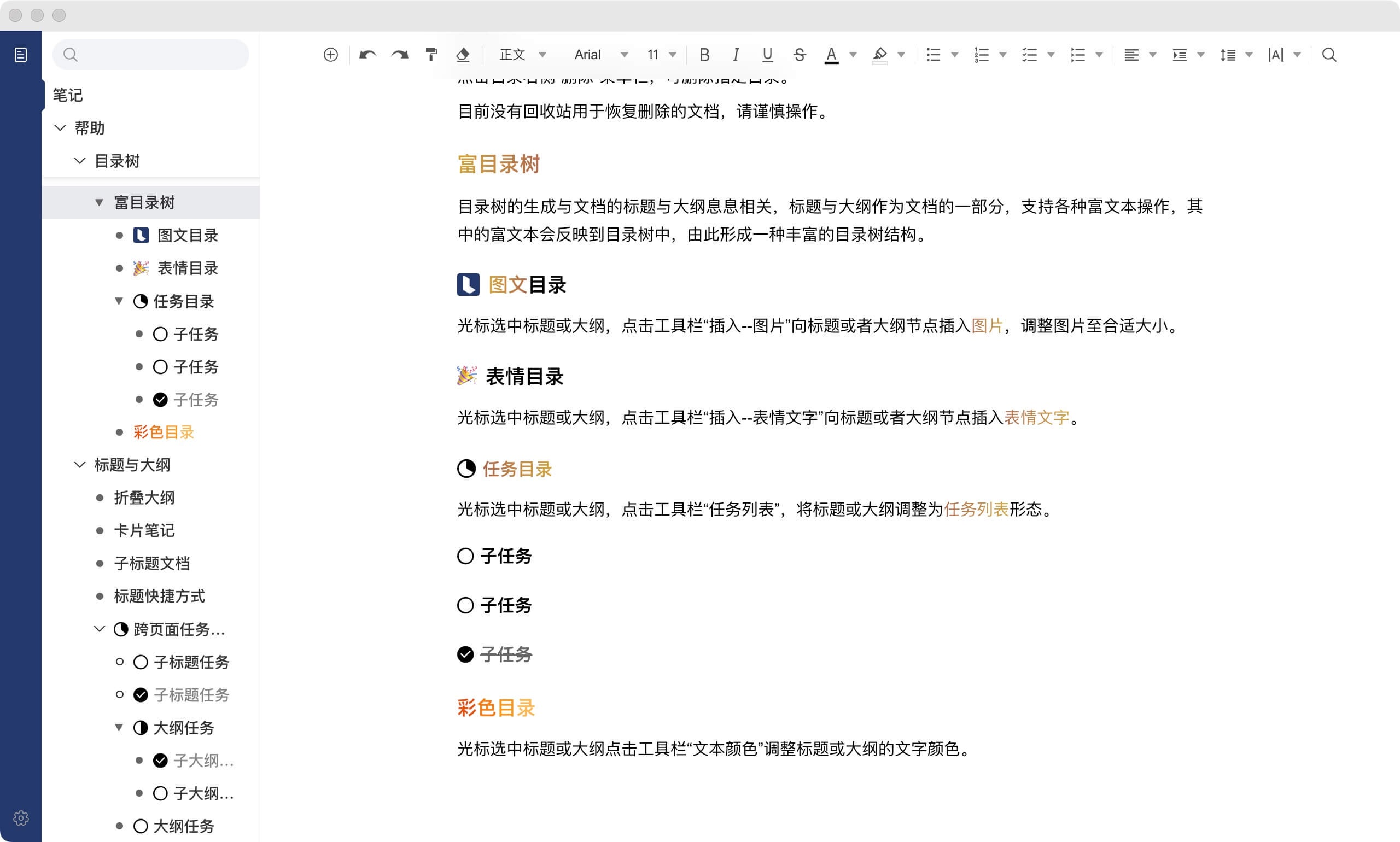Collapse the 目录树 tree node
Viewport: 1400px width, 842px height.
(80, 161)
